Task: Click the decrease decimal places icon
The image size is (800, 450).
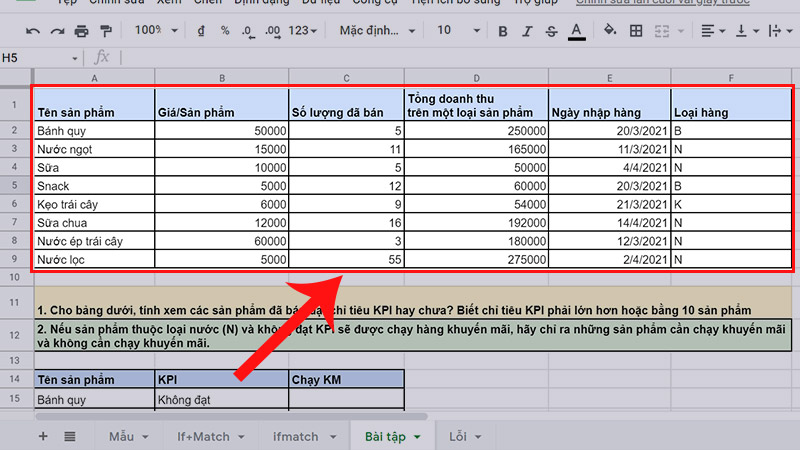Action: pos(246,32)
